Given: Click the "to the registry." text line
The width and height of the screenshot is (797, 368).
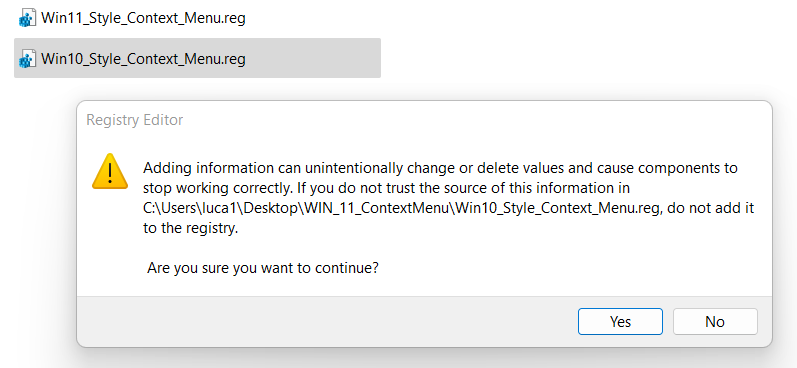Looking at the screenshot, I should (191, 229).
